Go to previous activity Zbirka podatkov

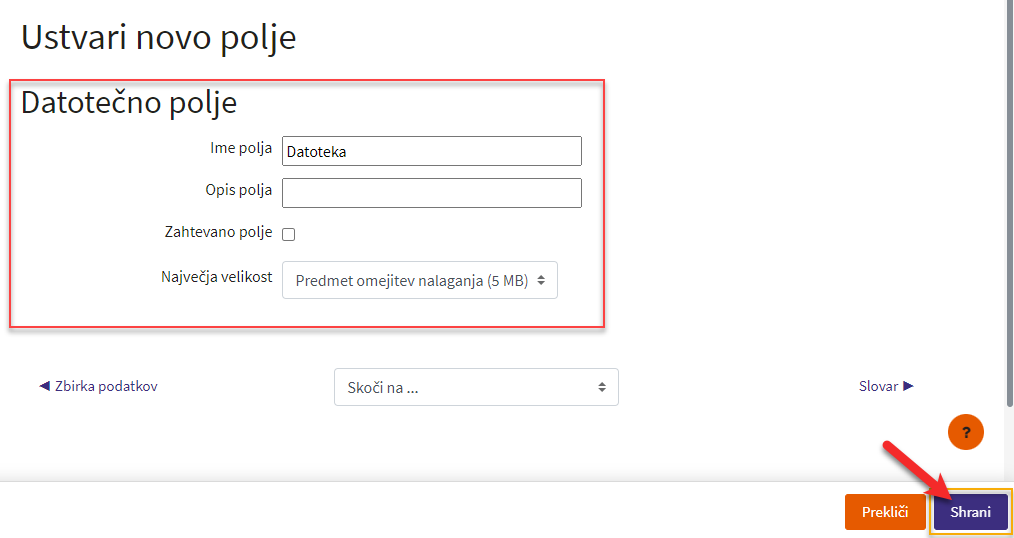pos(98,386)
